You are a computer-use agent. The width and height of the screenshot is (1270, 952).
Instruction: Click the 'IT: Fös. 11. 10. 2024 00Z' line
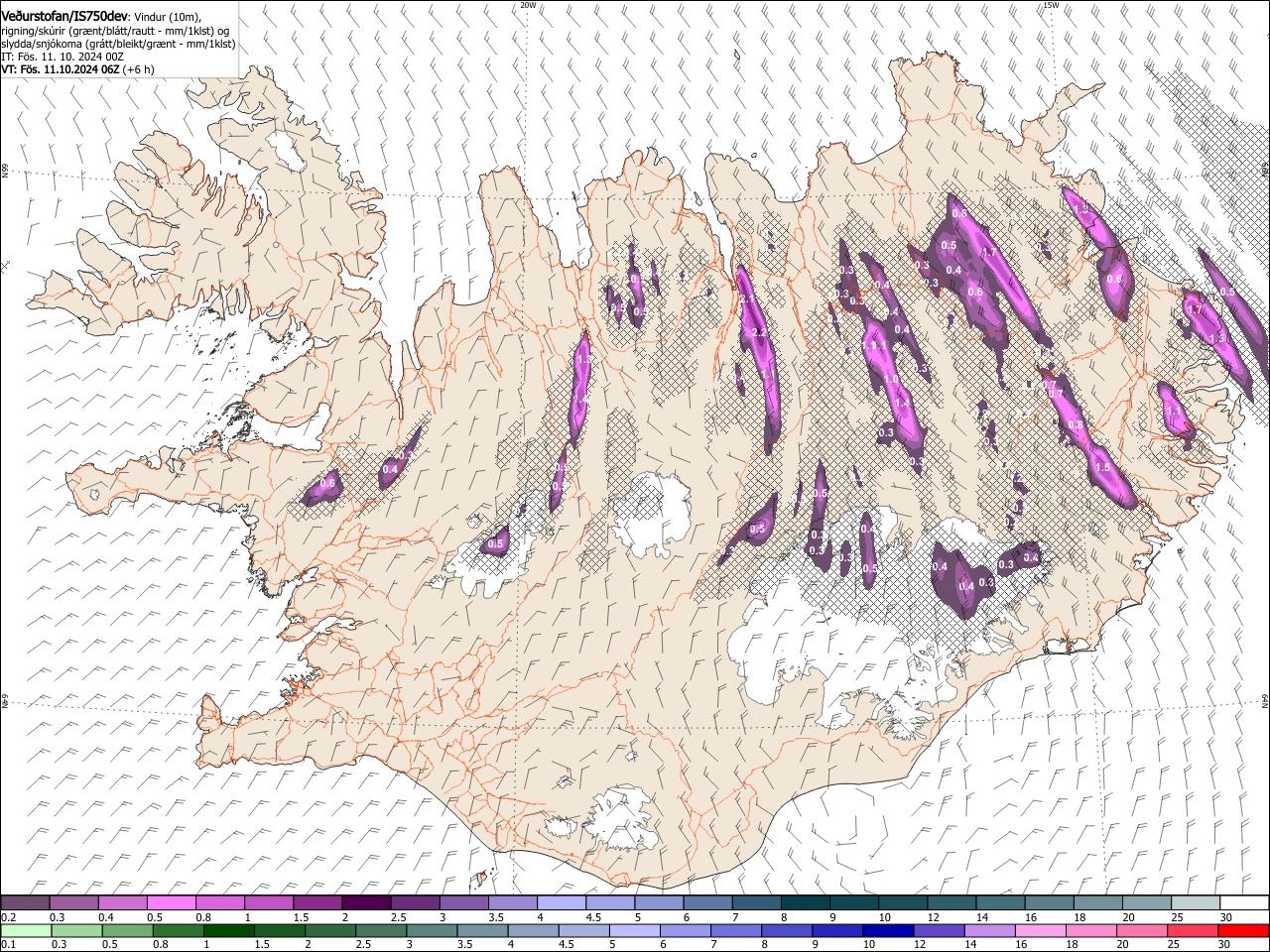(x=63, y=57)
